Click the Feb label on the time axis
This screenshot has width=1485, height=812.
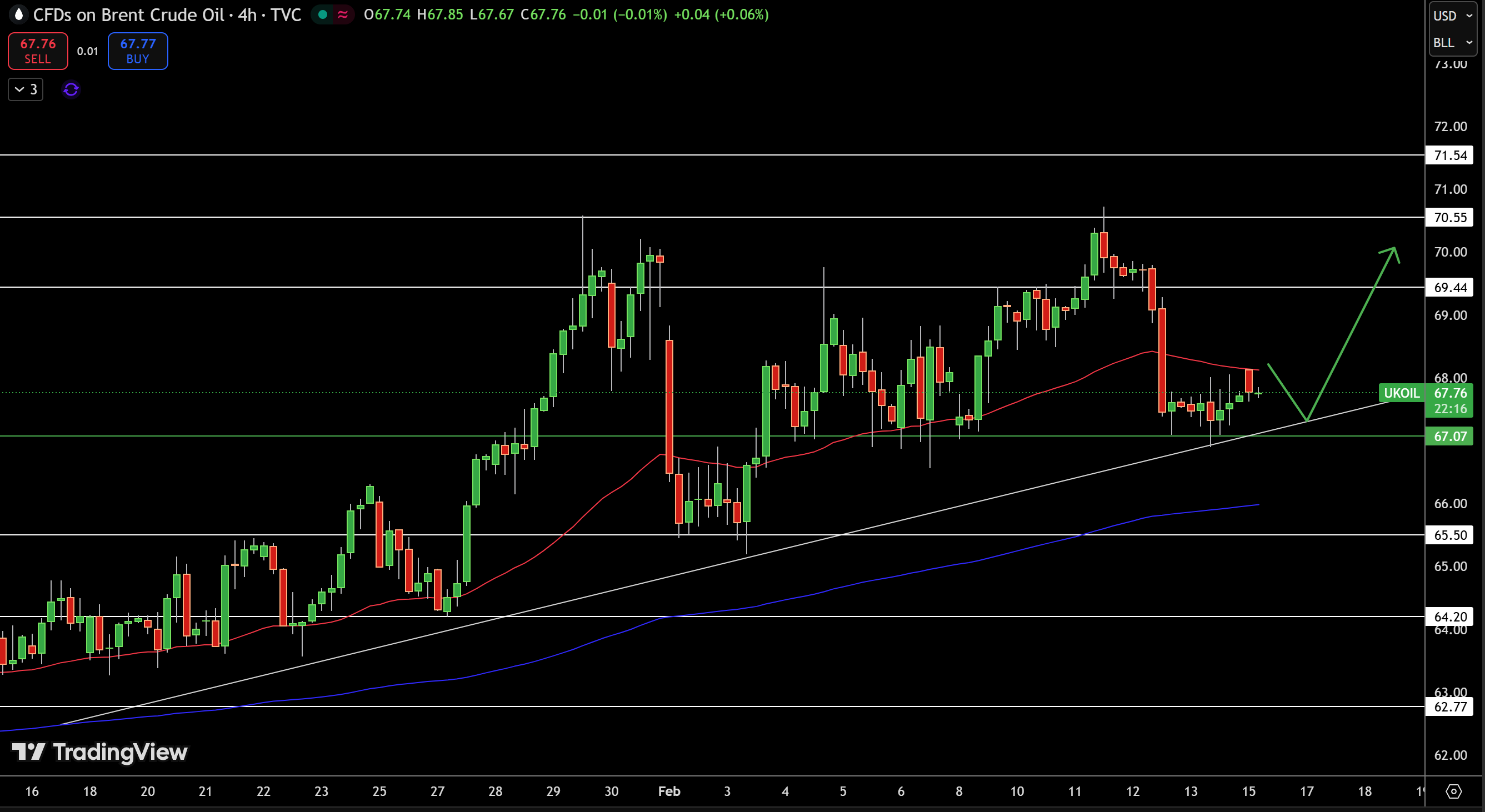click(x=669, y=791)
